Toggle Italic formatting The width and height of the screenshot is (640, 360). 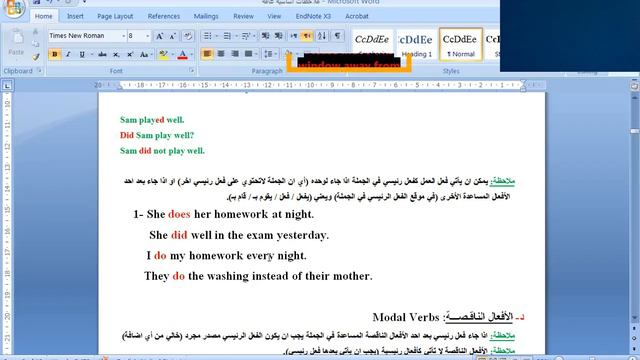click(x=68, y=54)
